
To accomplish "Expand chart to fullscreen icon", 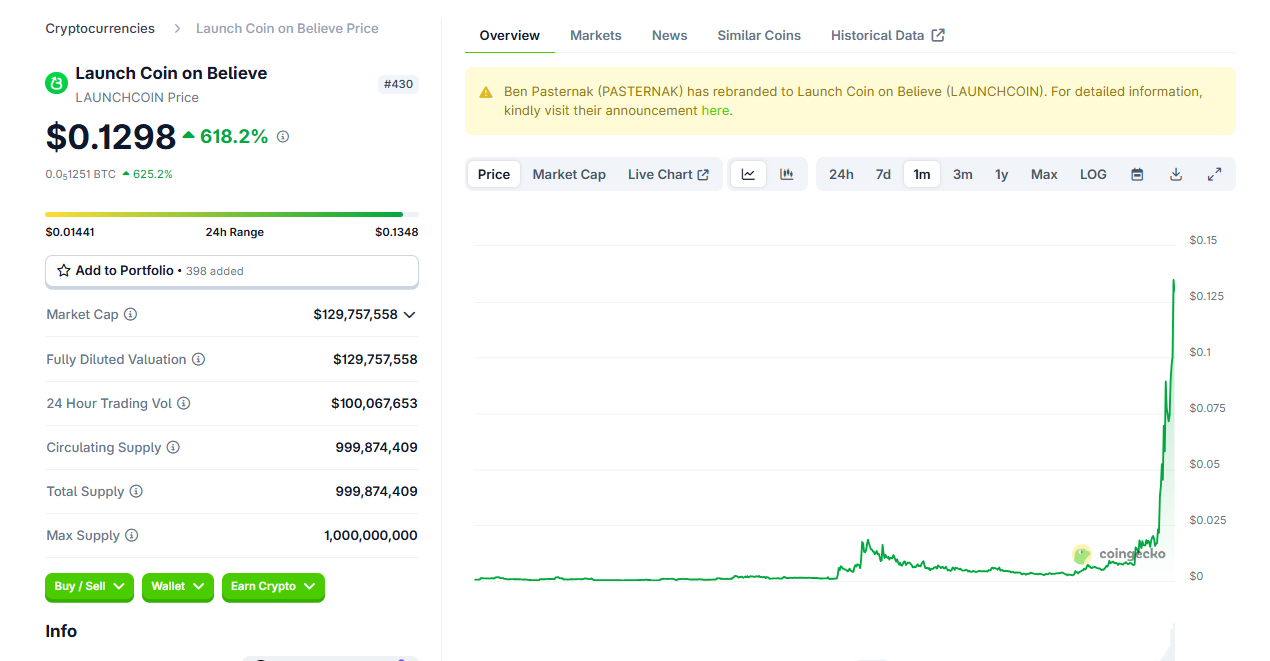I will (1214, 174).
